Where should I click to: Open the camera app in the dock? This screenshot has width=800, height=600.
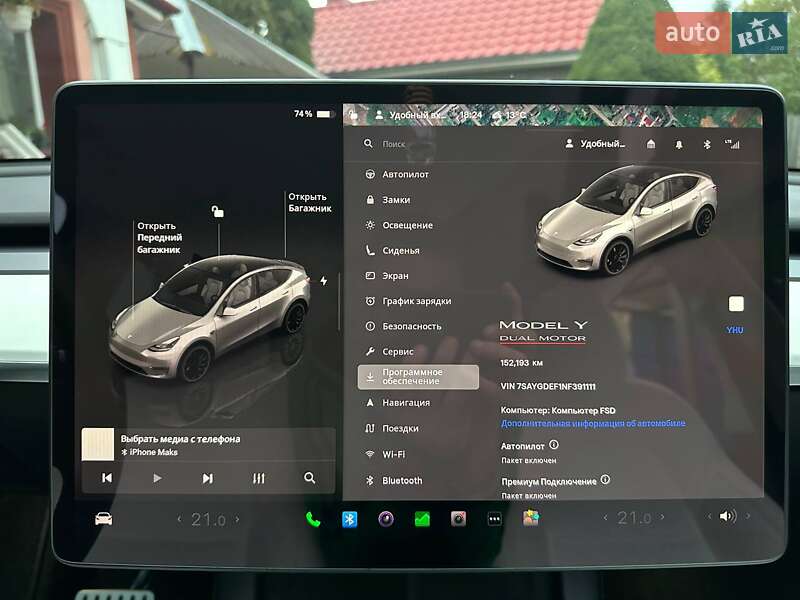(x=386, y=519)
